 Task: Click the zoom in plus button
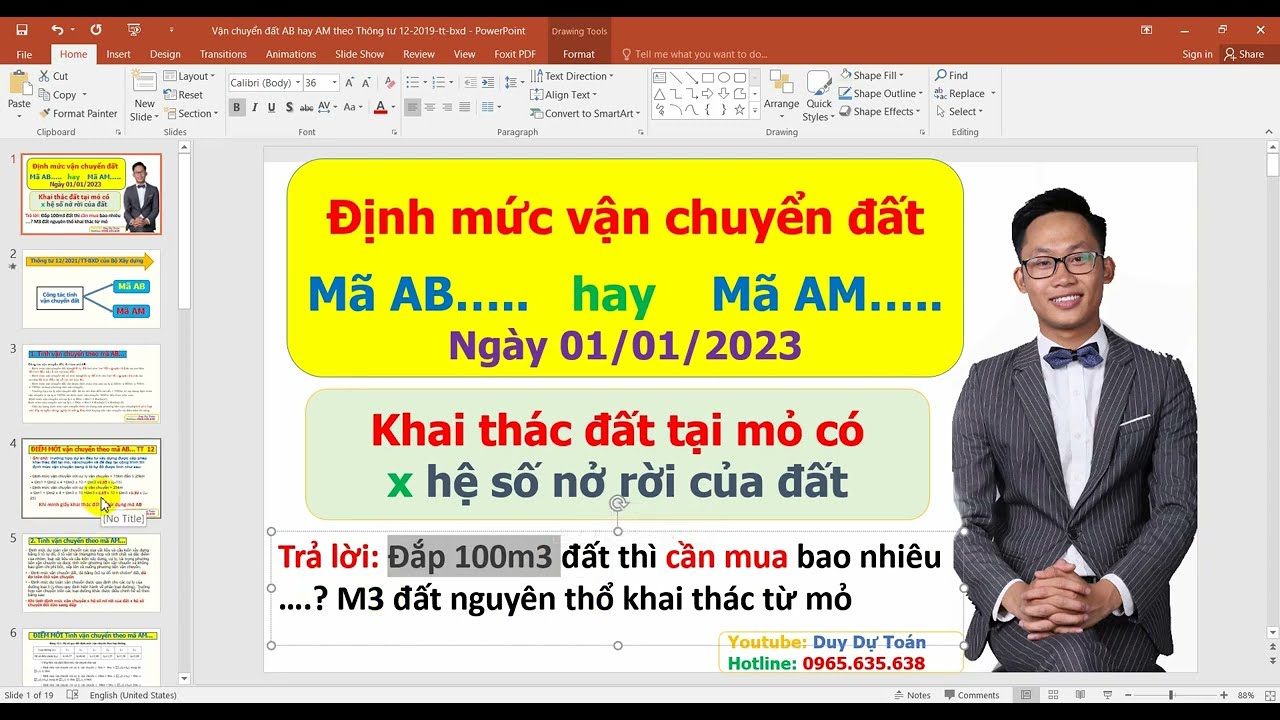coord(1223,695)
